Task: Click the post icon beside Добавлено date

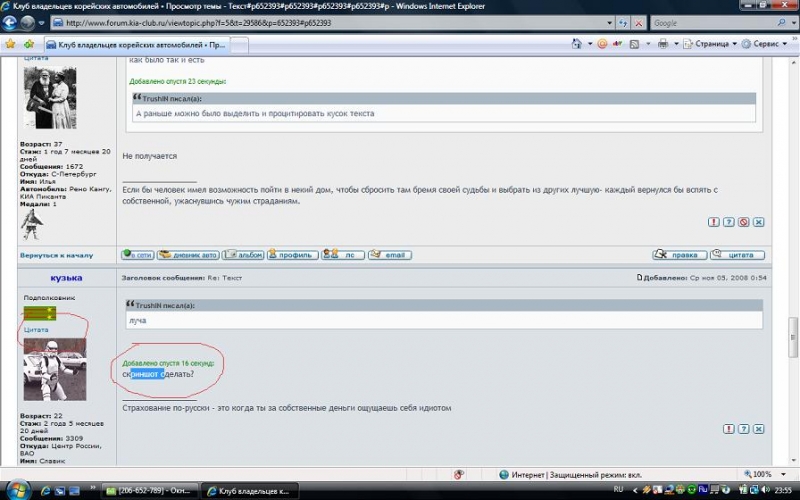Action: pos(640,277)
